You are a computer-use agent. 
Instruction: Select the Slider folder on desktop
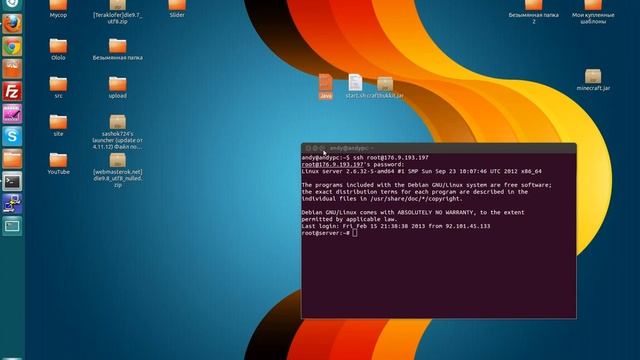pyautogui.click(x=177, y=9)
